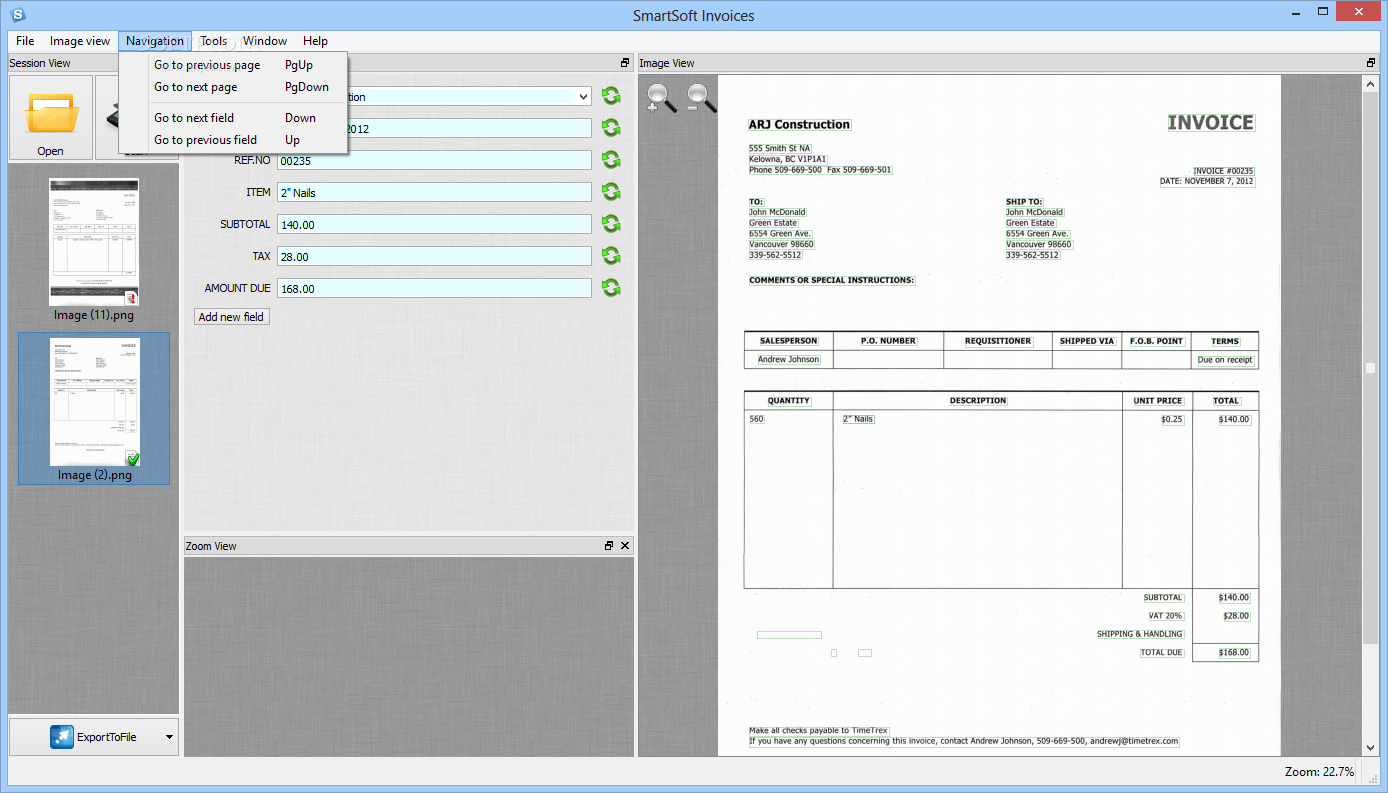This screenshot has height=793, width=1388.
Task: Choose Go to previous field
Action: tap(233, 140)
